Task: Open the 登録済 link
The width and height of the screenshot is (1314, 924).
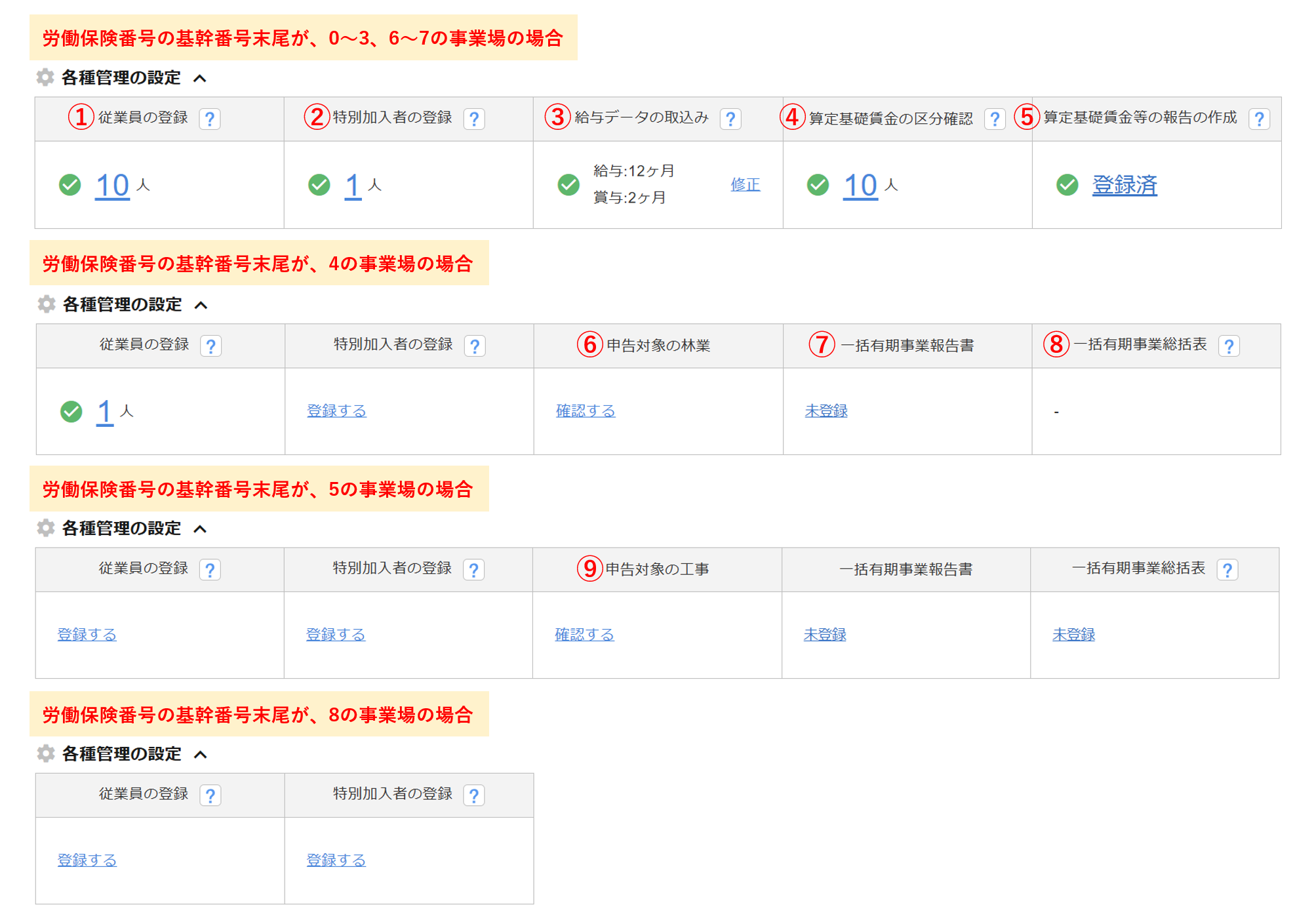Action: (1124, 185)
